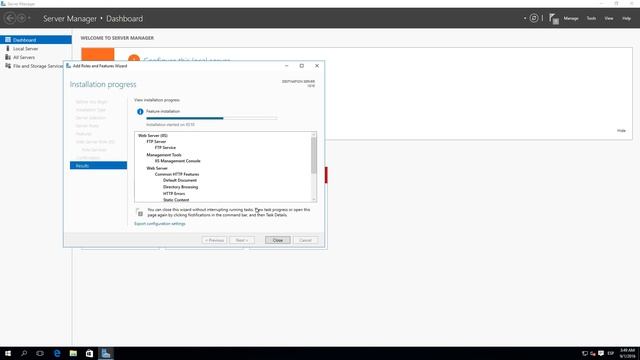Click the File and Storage Services icon
640x360 pixels.
[x=8, y=66]
